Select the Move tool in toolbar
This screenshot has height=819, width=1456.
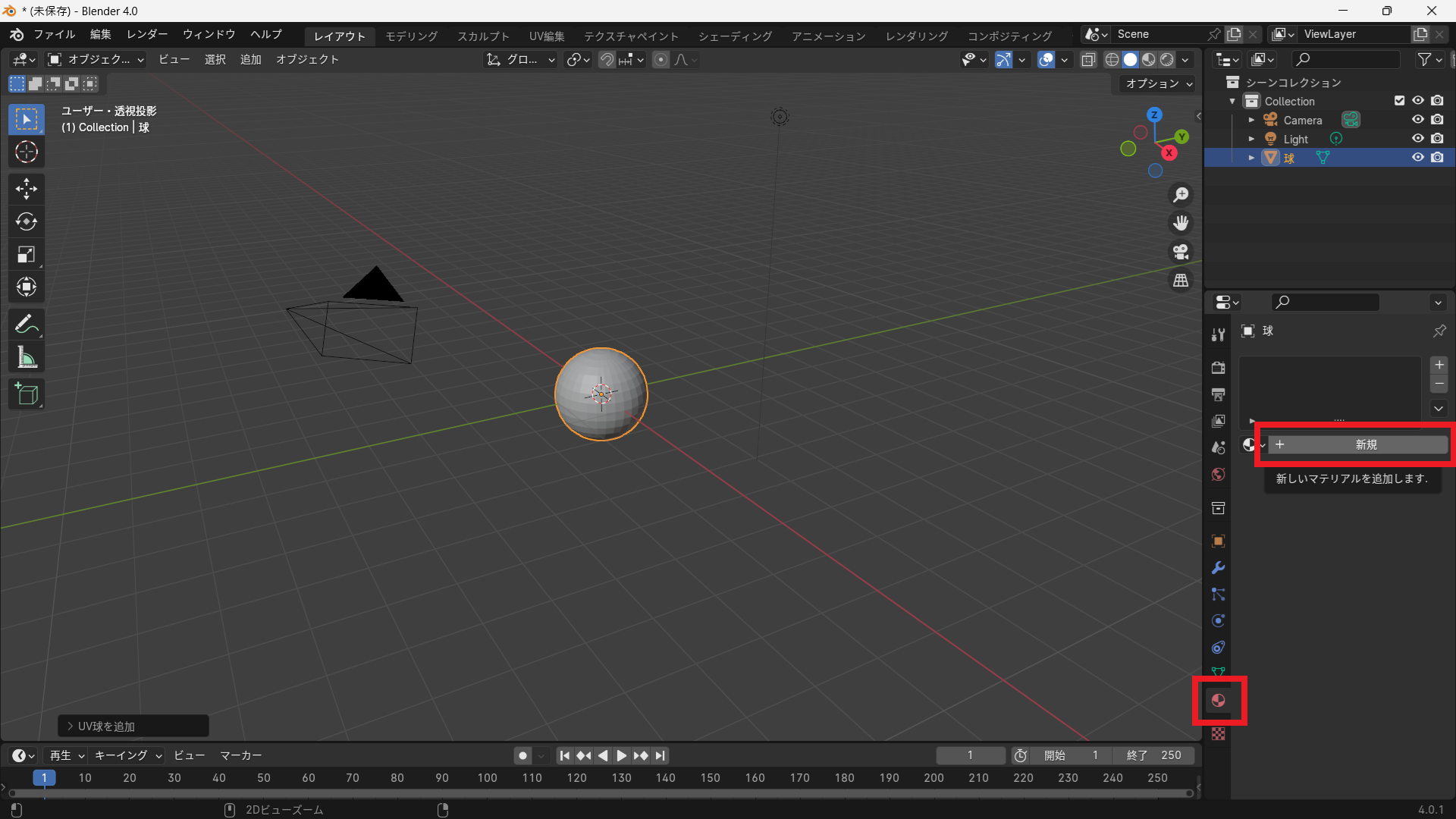click(27, 189)
